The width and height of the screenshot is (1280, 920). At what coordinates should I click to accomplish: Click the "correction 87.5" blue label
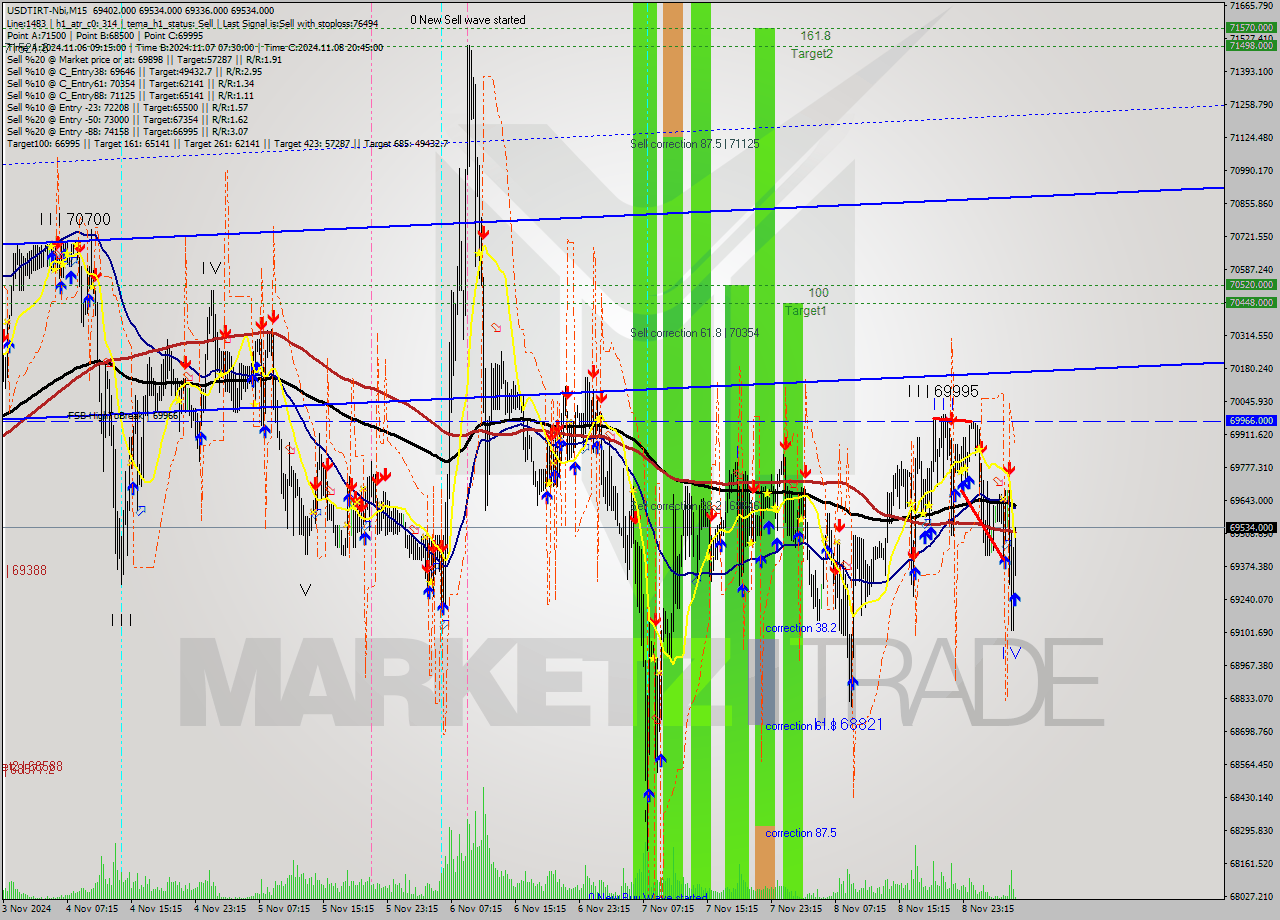801,832
